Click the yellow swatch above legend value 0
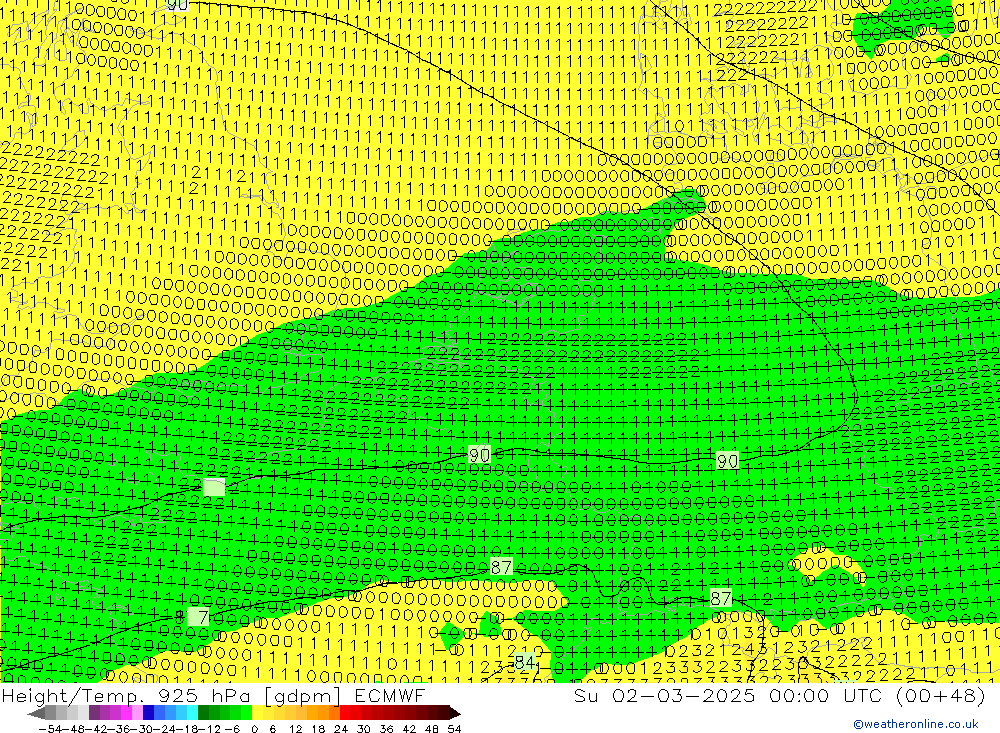The width and height of the screenshot is (1000, 733). [258, 712]
